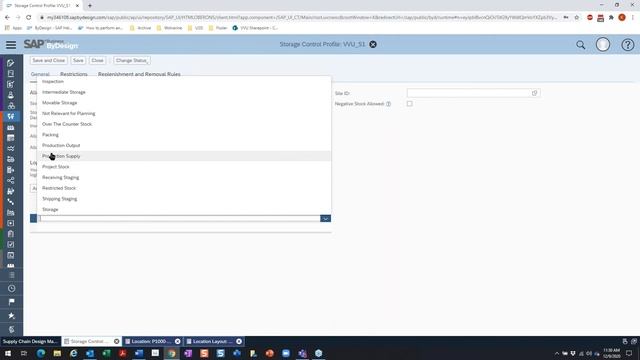Viewport: 640px width, 360px height.
Task: Open Replenishment and Removal Rules tab
Action: click(139, 74)
